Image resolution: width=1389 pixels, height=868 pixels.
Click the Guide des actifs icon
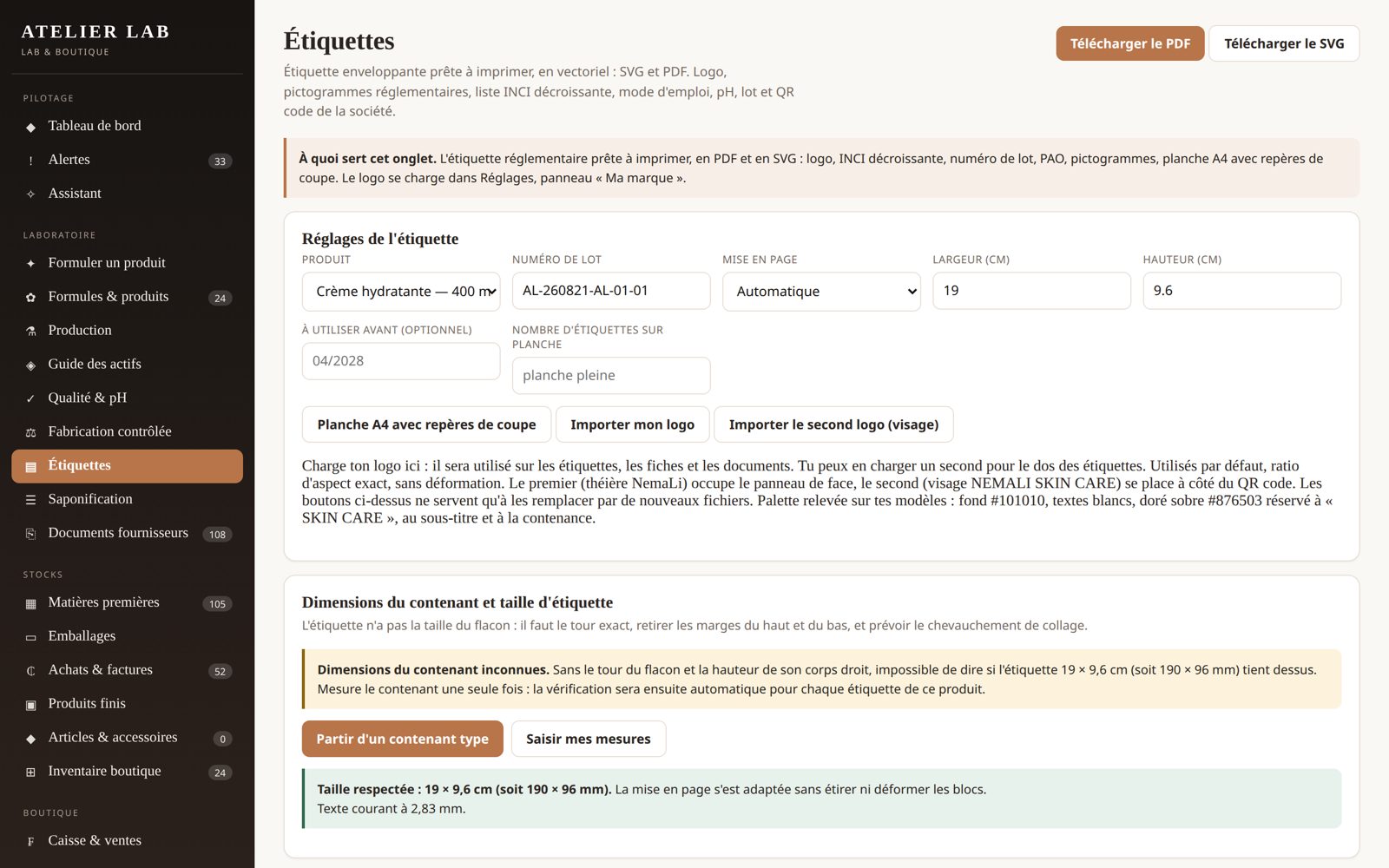(x=30, y=365)
